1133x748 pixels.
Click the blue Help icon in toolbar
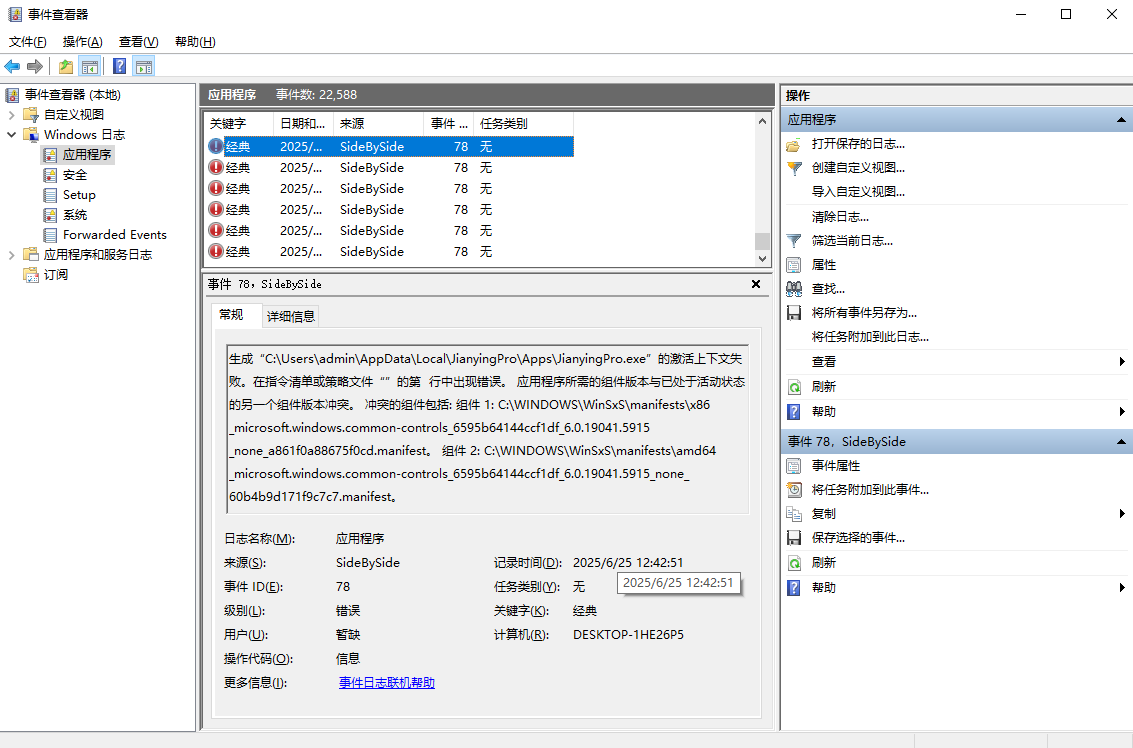[119, 67]
